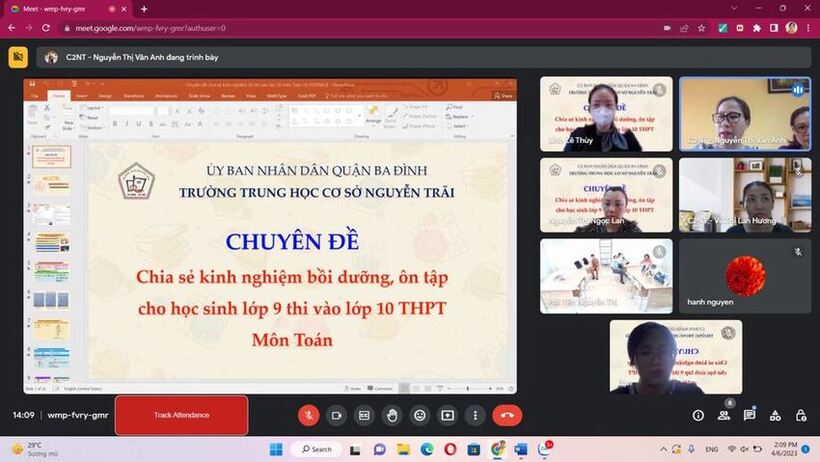Click the red Track Attendance button

pyautogui.click(x=181, y=415)
